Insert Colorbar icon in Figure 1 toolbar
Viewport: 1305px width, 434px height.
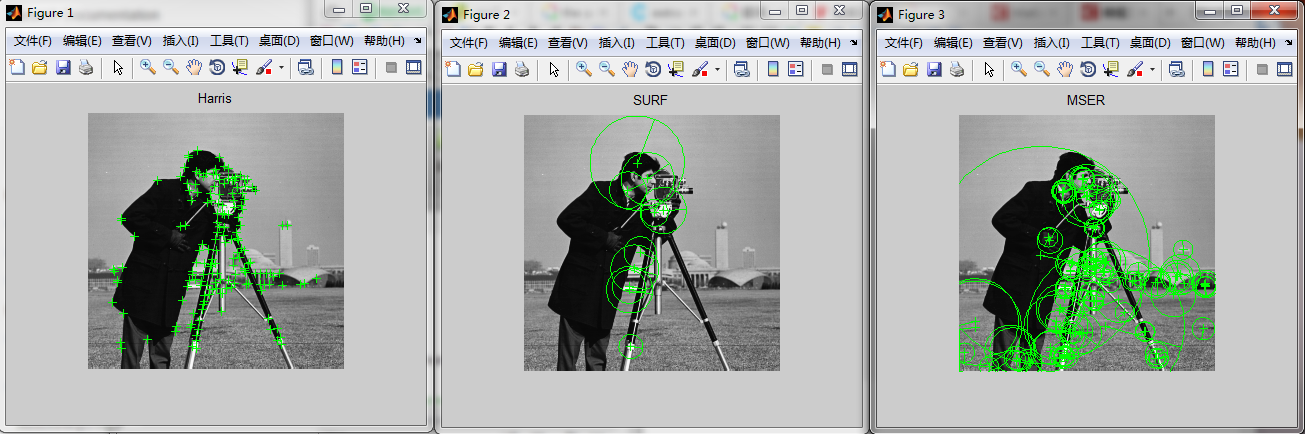coord(337,68)
